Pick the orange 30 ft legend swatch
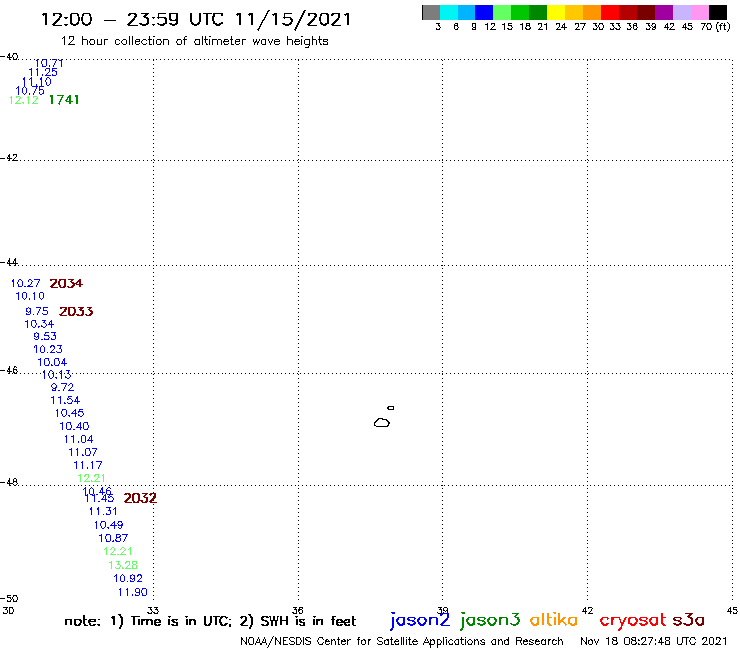The height and width of the screenshot is (650, 740). click(592, 12)
